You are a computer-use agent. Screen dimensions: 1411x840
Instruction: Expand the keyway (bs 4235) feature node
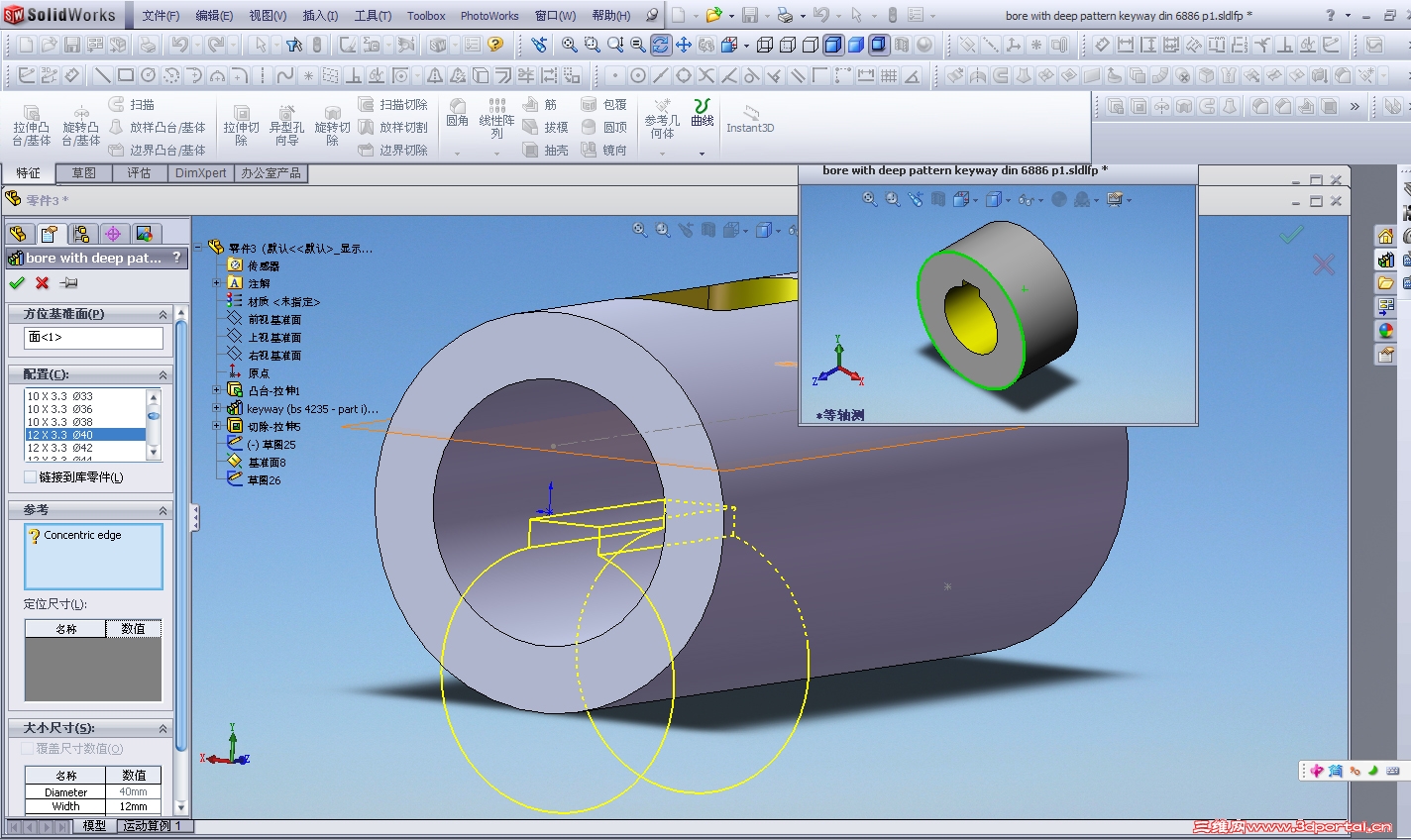pyautogui.click(x=217, y=408)
